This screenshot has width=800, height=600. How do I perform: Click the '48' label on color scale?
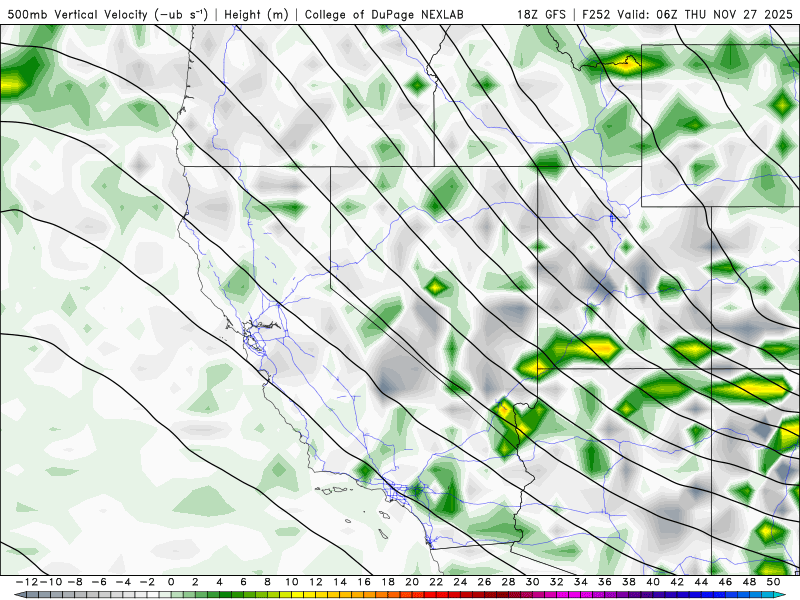(749, 582)
